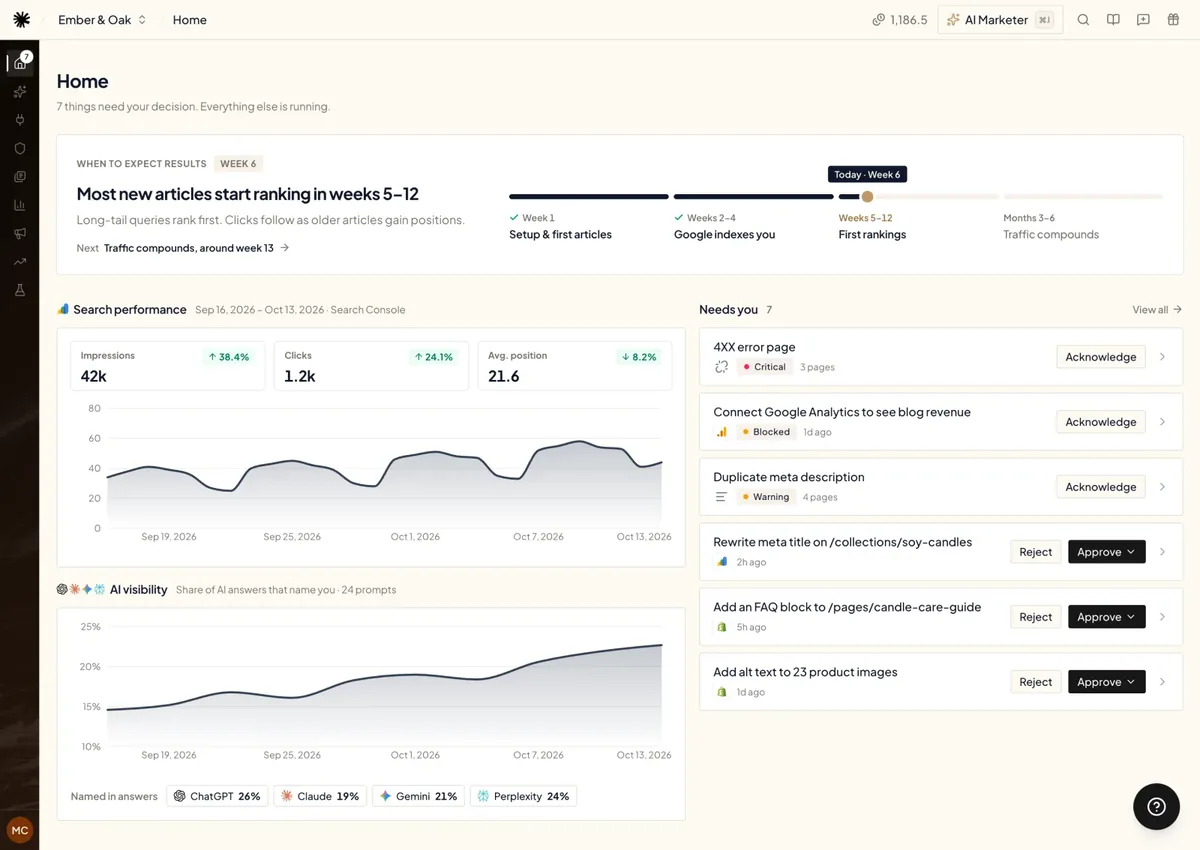Open the Ember & Oak workspace switcher
This screenshot has width=1200, height=850.
102,20
